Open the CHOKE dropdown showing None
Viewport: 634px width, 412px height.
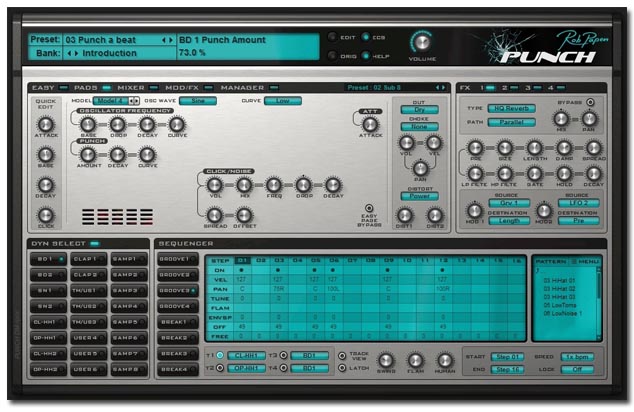[x=419, y=127]
